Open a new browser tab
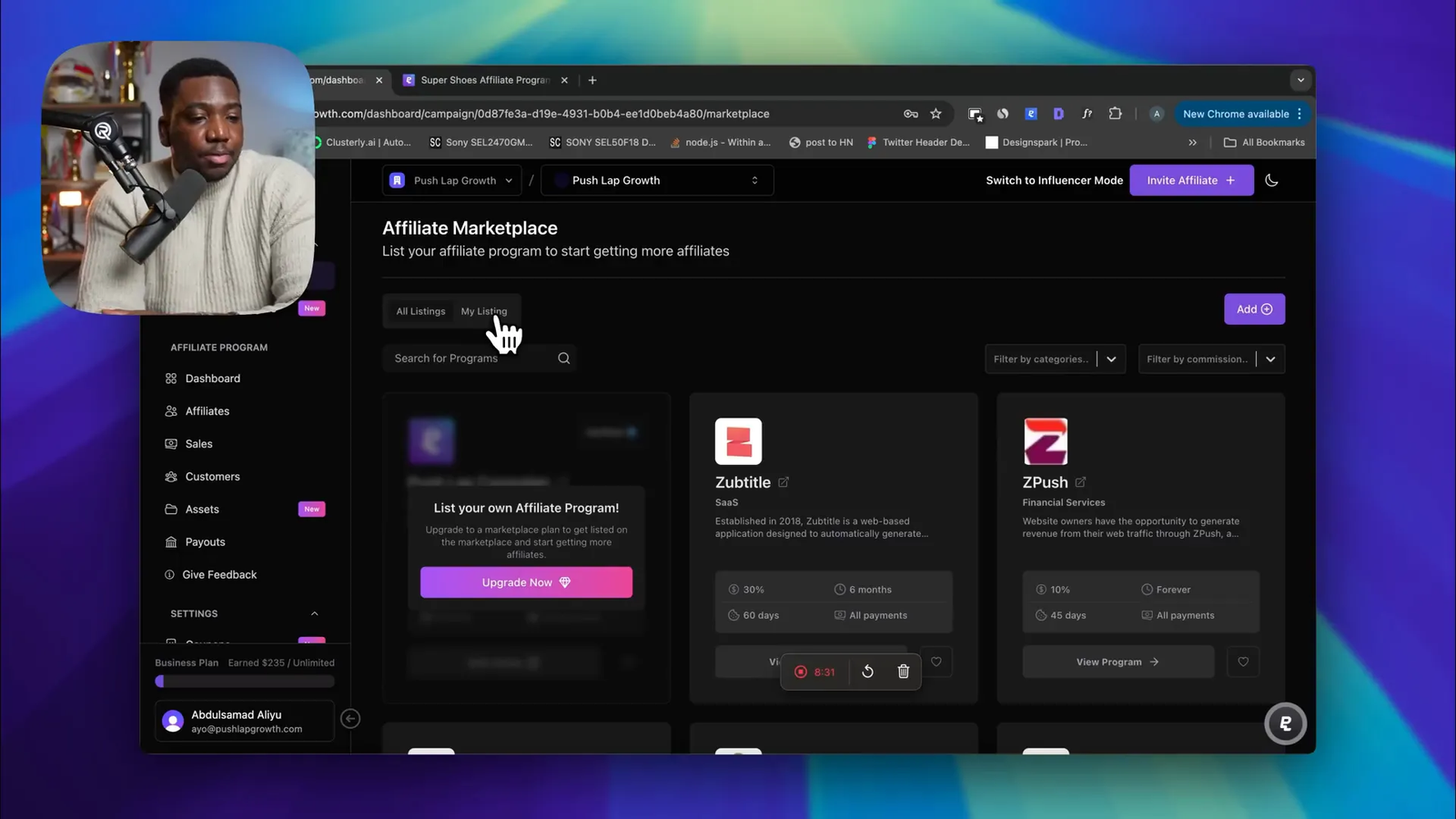The height and width of the screenshot is (819, 1456). (592, 80)
